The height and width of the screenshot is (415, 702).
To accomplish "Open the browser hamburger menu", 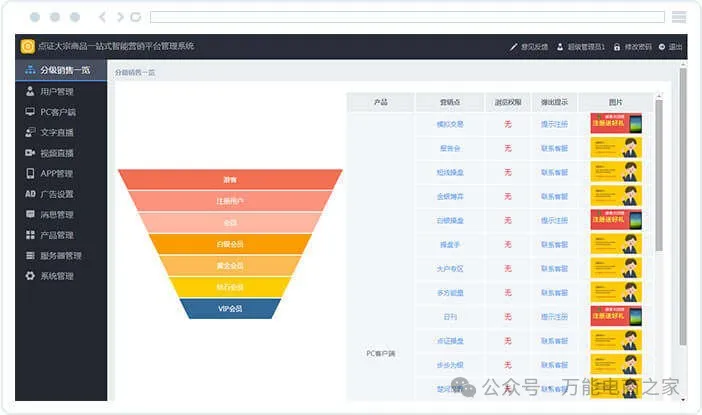I will [679, 17].
